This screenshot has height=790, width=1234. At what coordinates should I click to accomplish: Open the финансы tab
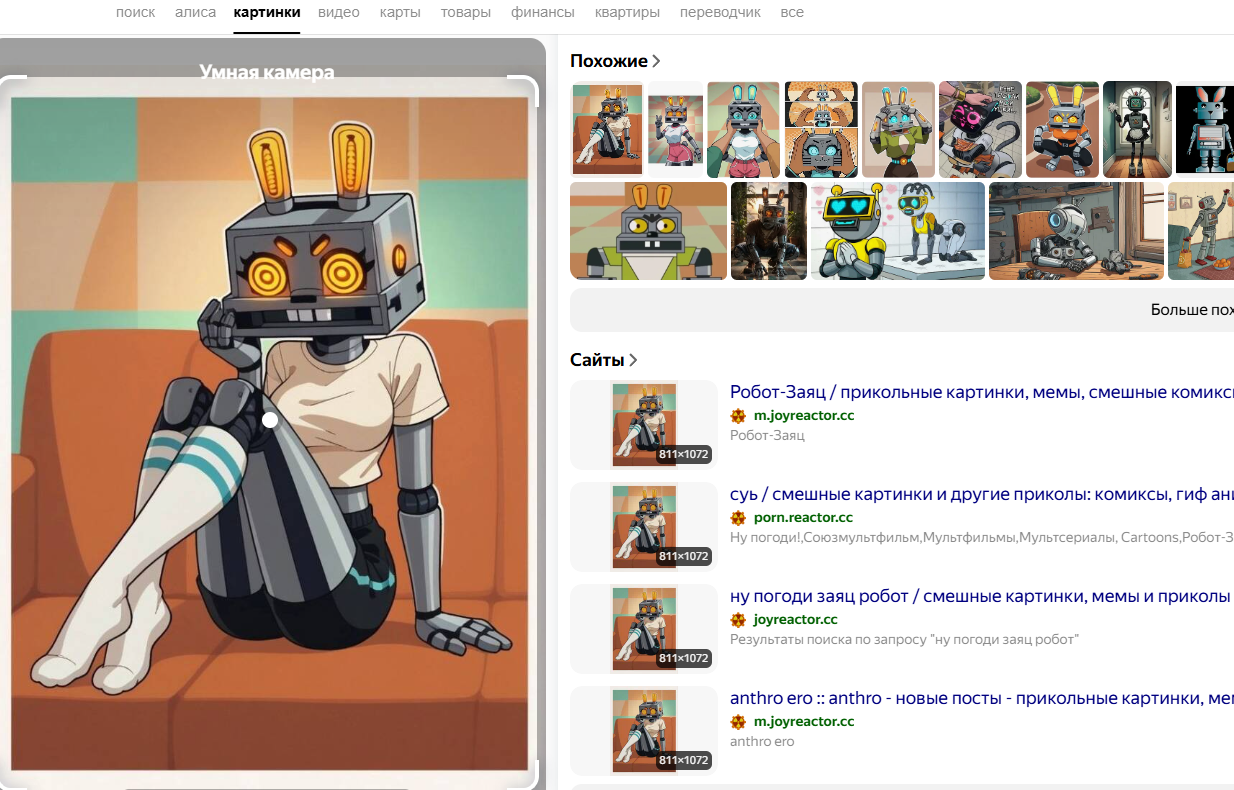[x=543, y=13]
